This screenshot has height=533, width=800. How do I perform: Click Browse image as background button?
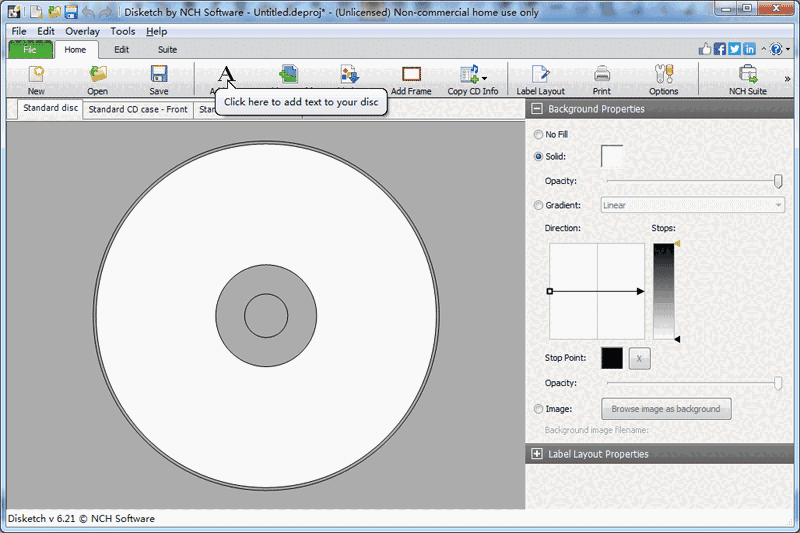coord(666,409)
